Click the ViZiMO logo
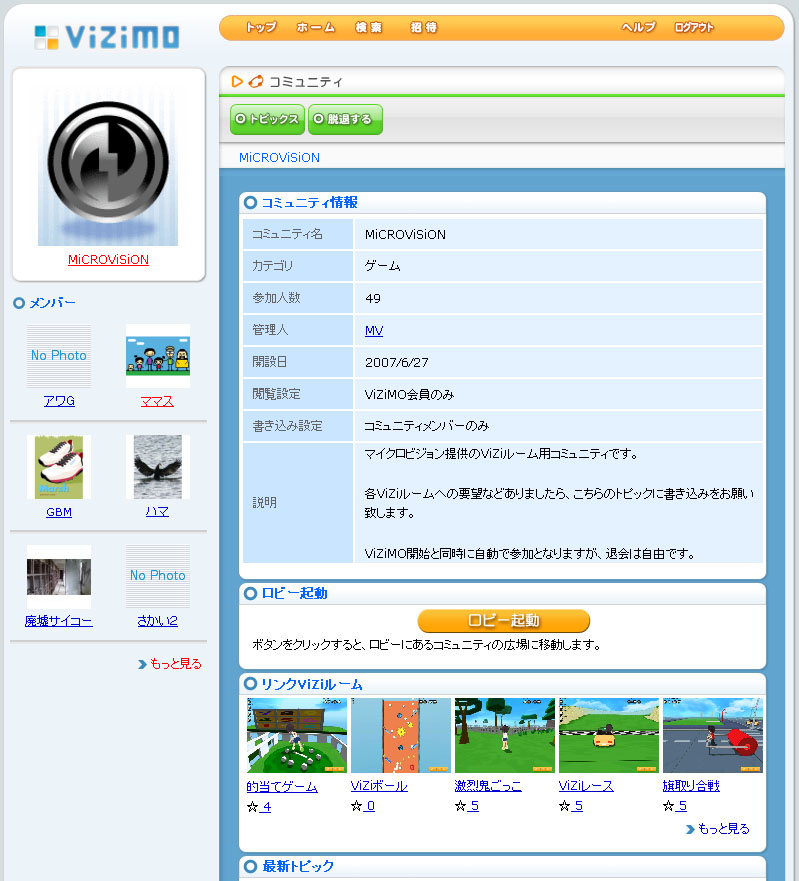Screen dimensions: 799x881 click(107, 38)
